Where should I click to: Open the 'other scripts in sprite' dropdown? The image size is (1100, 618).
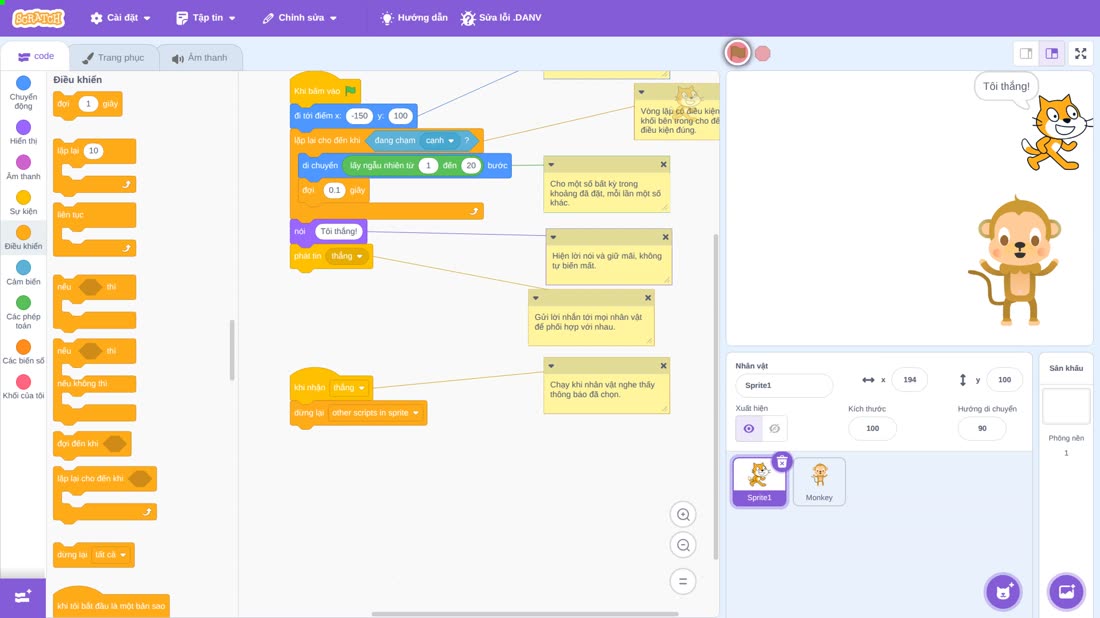[x=375, y=412]
